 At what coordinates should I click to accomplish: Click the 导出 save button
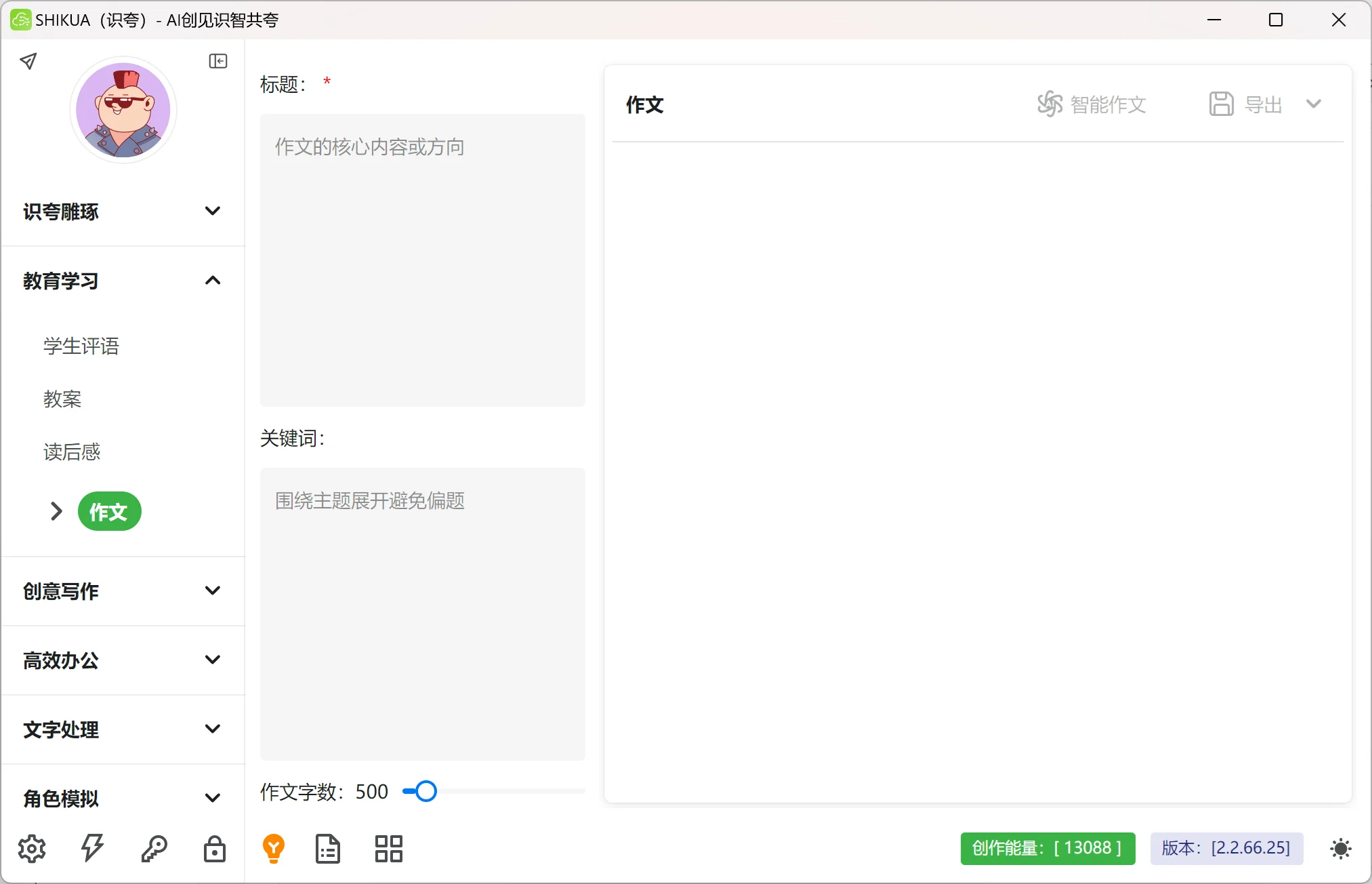pyautogui.click(x=1246, y=104)
